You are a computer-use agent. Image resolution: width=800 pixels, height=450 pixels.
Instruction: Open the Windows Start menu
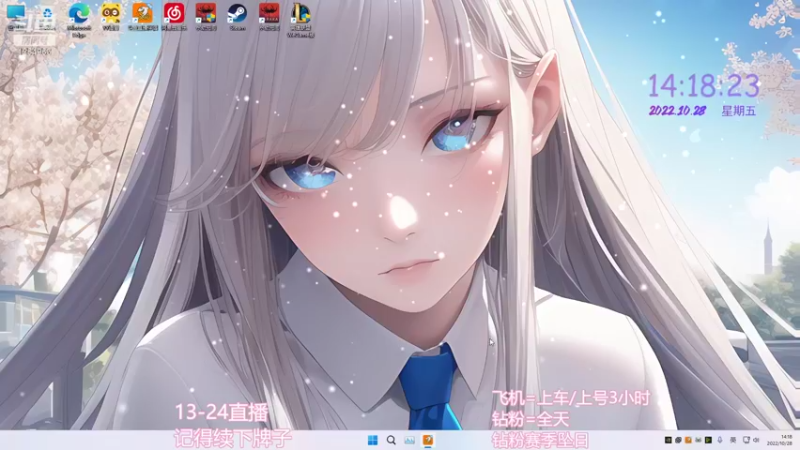373,440
